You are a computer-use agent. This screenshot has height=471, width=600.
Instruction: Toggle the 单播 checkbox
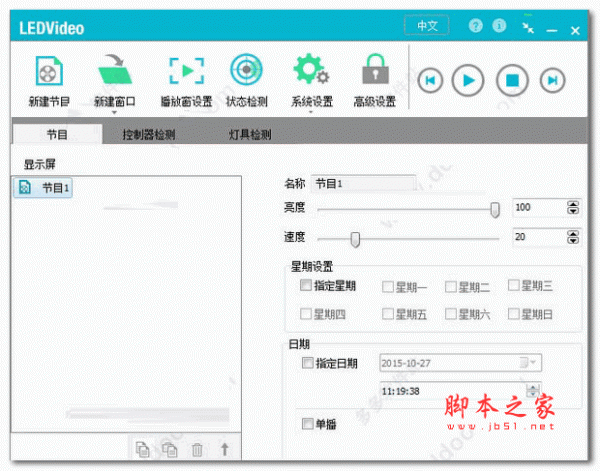pyautogui.click(x=308, y=424)
